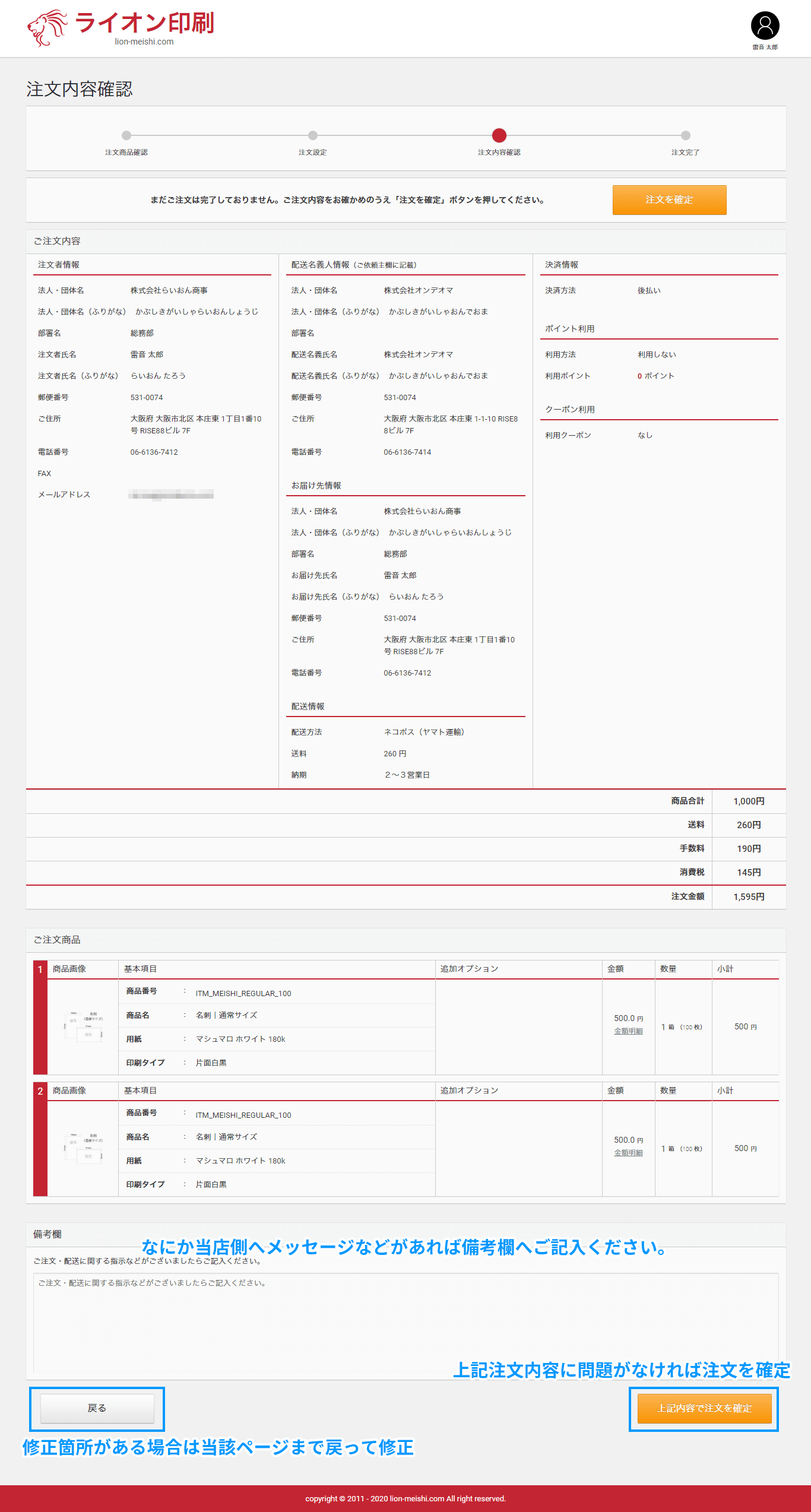The height and width of the screenshot is (1512, 811).
Task: Click orderer company name 株式会社らいおん商事
Action: point(169,290)
